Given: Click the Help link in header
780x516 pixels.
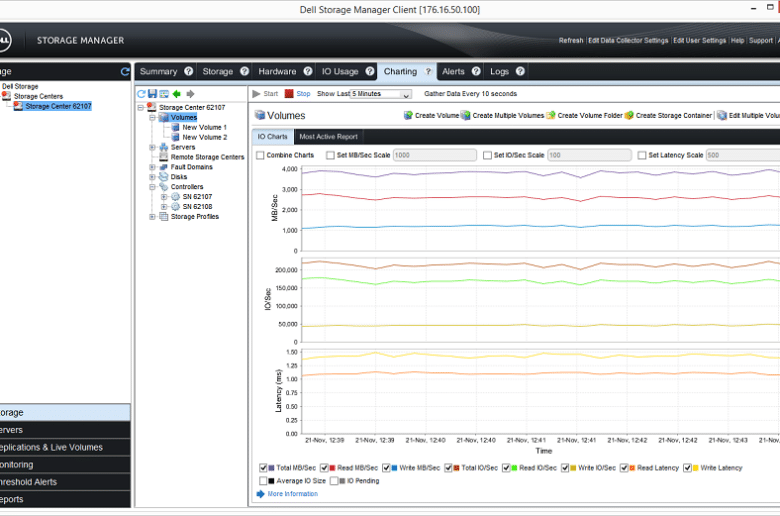Looking at the screenshot, I should click(738, 41).
